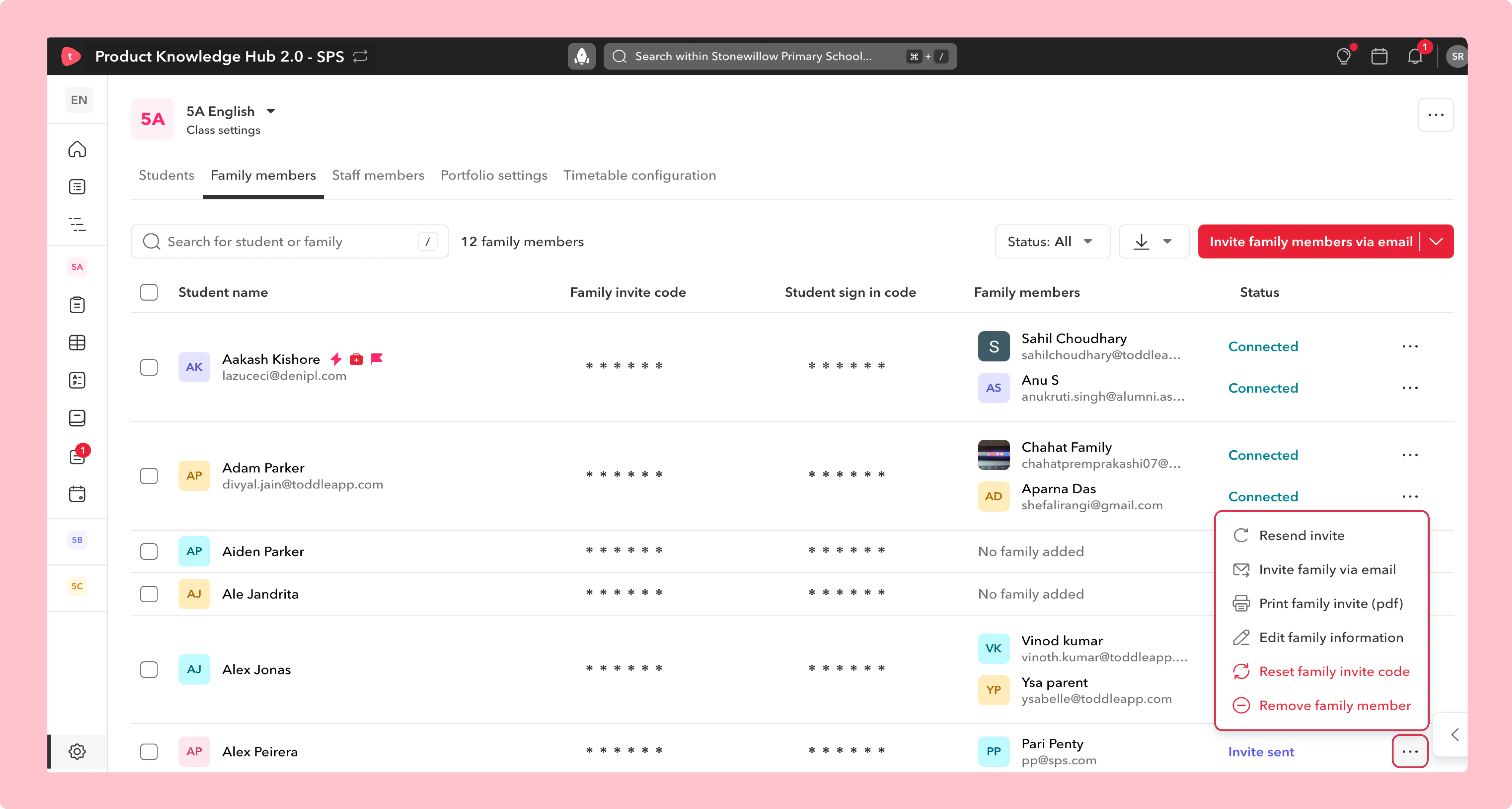Open the checklist assessment icon in sidebar

[77, 380]
